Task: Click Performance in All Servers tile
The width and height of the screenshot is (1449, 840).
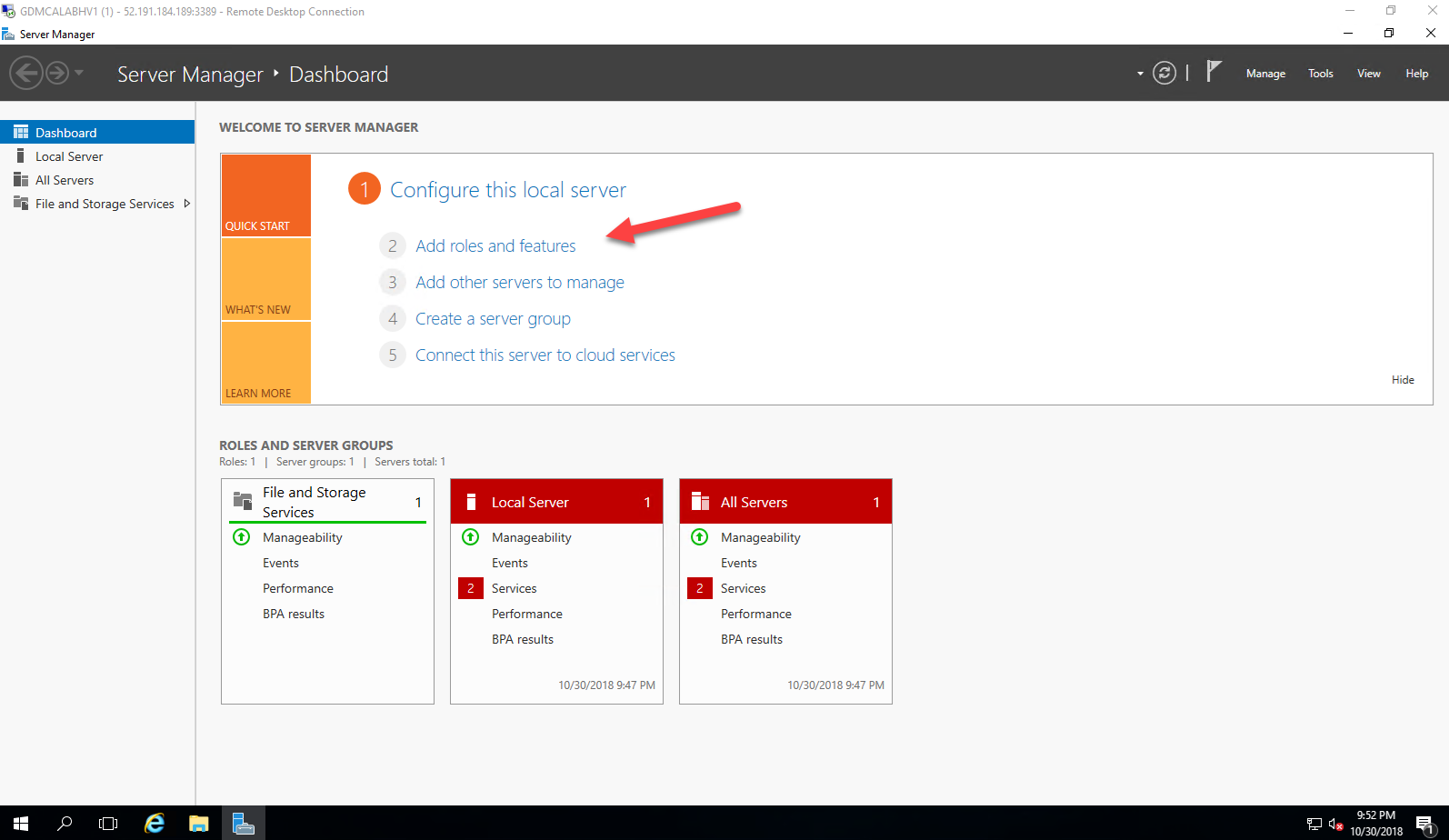Action: 756,614
